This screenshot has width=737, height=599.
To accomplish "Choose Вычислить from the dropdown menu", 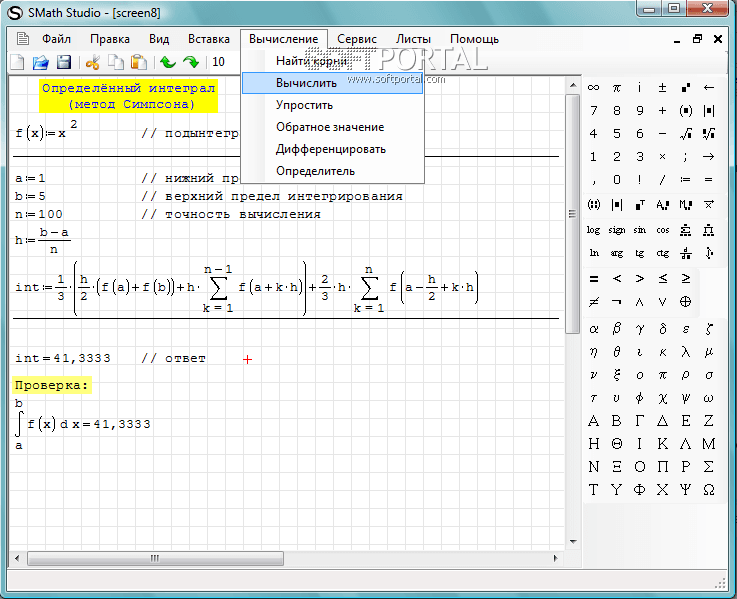I will click(x=333, y=83).
